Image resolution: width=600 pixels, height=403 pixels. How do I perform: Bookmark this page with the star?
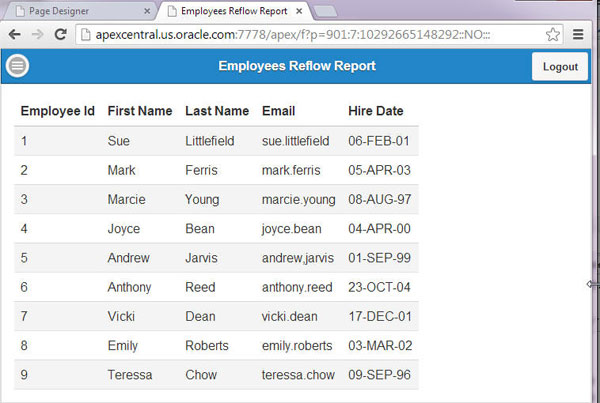[552, 34]
